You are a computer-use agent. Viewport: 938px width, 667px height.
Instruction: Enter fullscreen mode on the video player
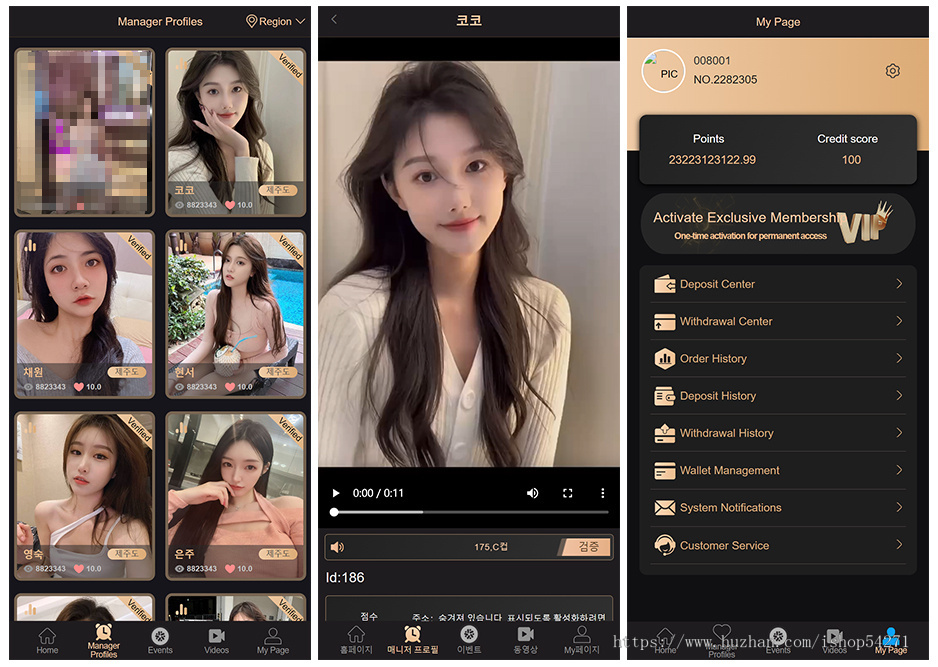(568, 493)
